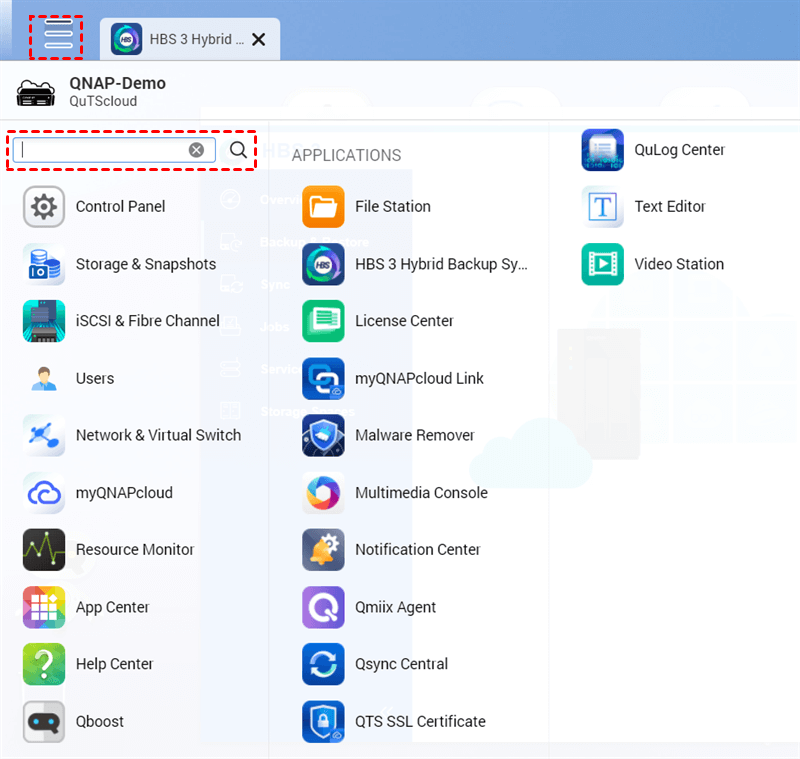Click the QNAP-Demo NAS device icon

(x=36, y=93)
